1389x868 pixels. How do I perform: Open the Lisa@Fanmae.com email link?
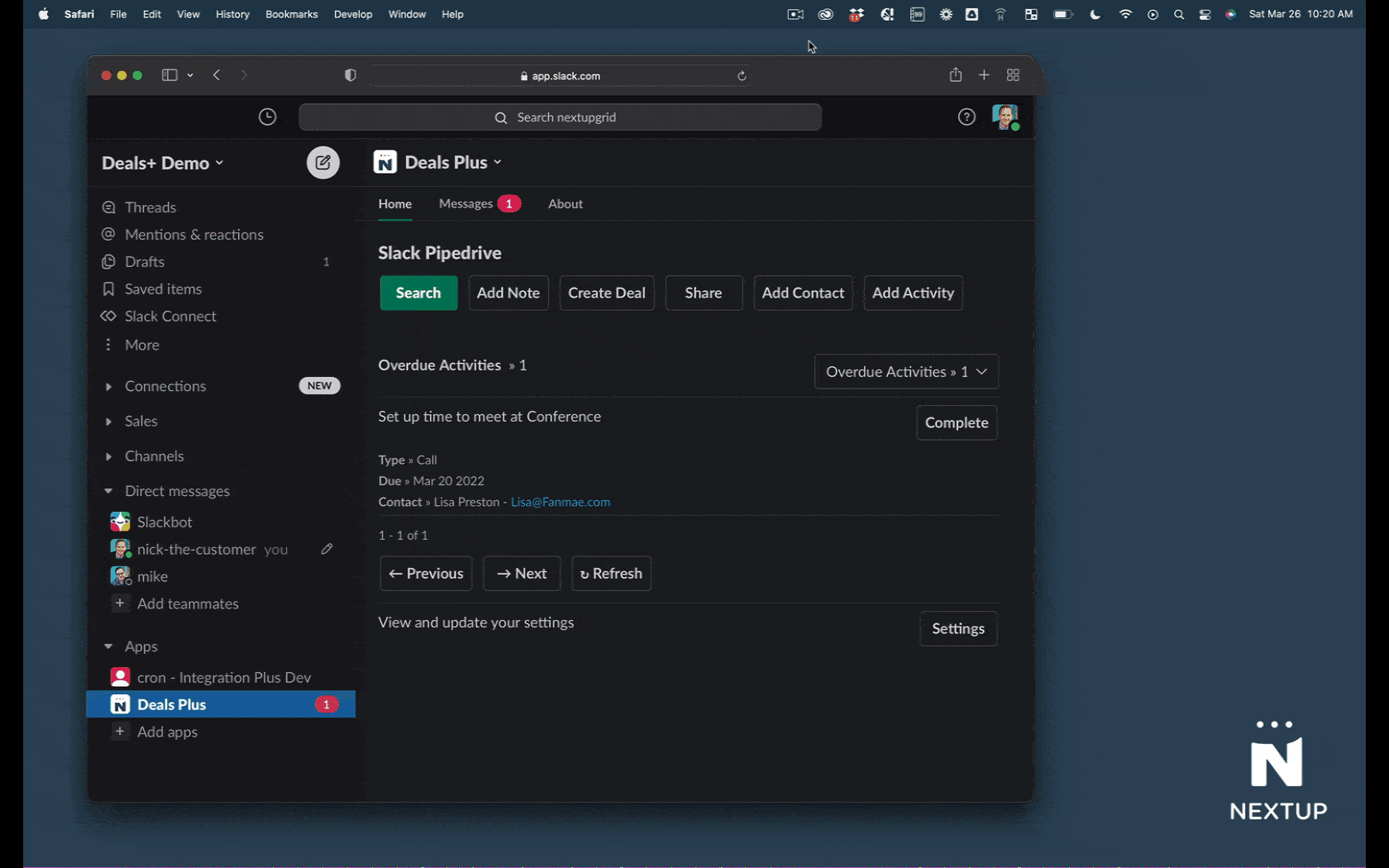click(x=561, y=502)
